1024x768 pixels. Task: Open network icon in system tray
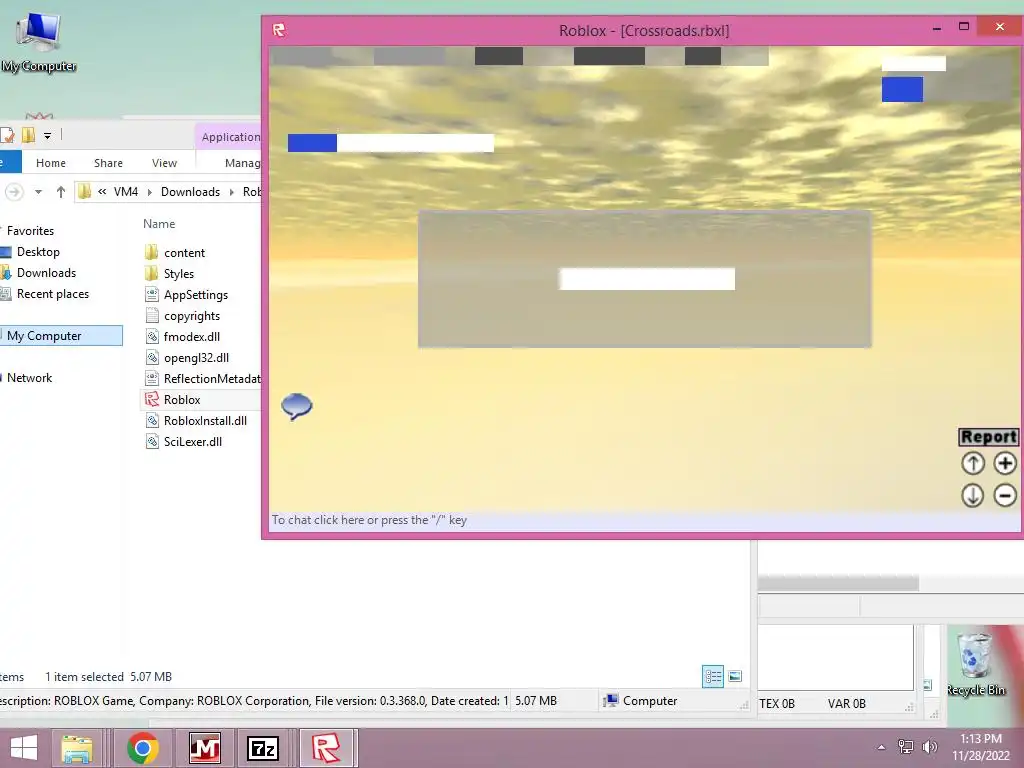[x=906, y=746]
